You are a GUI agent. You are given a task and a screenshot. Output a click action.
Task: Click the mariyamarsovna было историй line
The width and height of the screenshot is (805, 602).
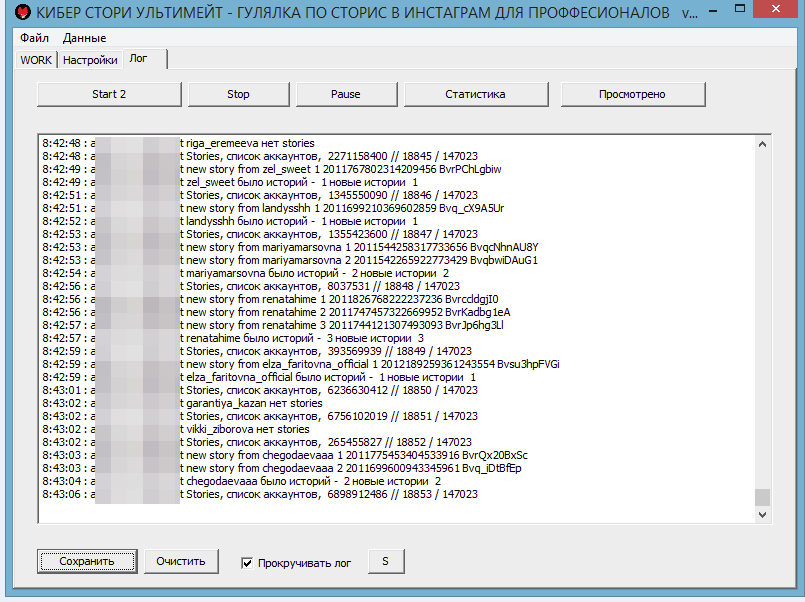[245, 274]
